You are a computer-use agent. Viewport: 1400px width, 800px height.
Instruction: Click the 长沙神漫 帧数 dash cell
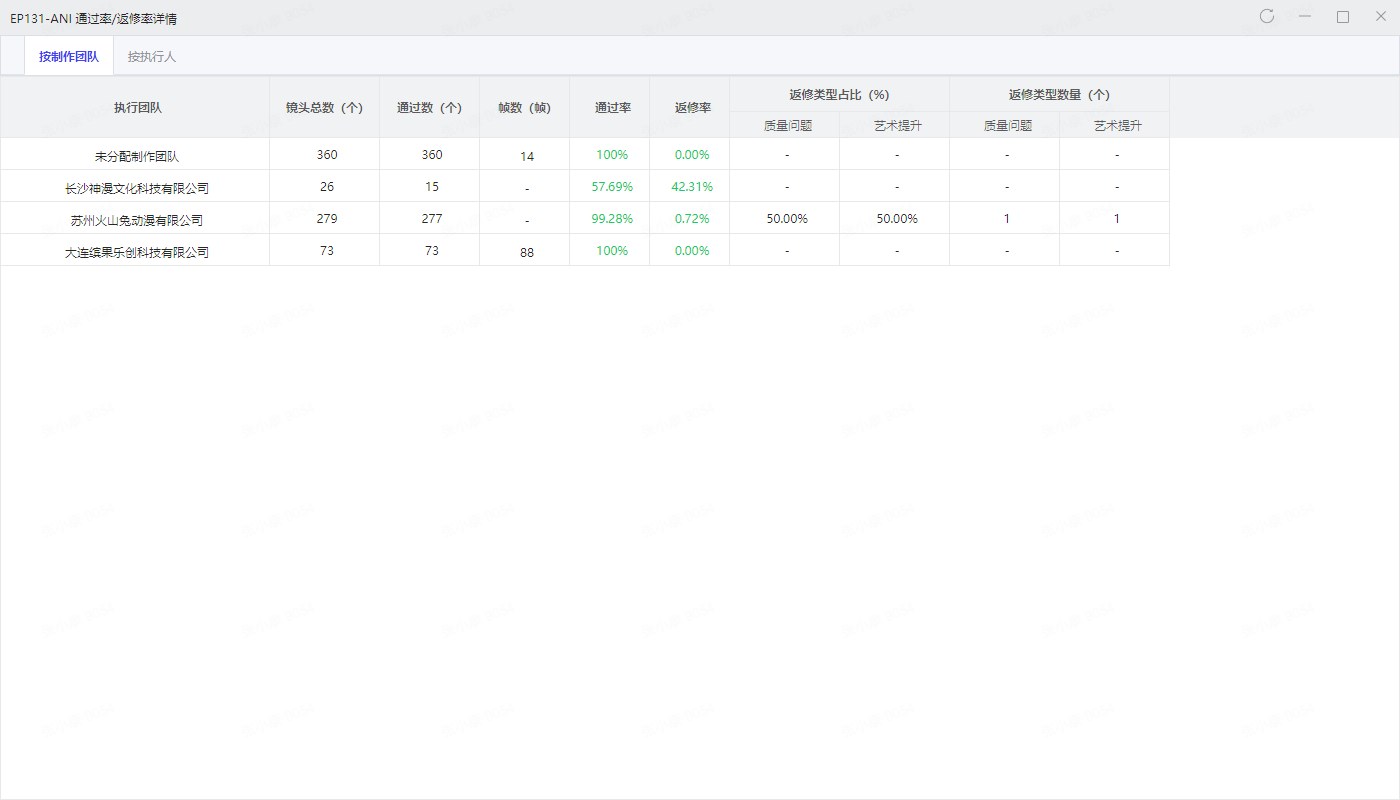click(x=527, y=188)
